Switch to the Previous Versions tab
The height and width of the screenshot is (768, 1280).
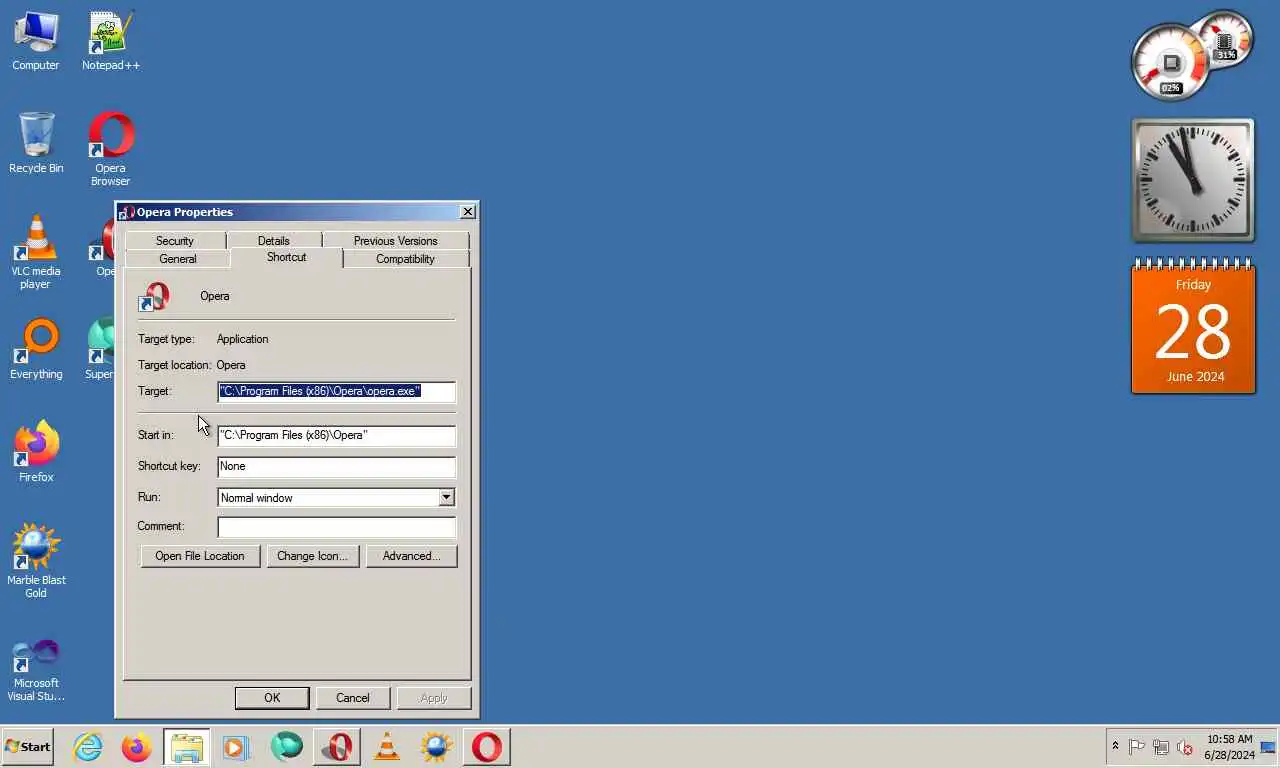coord(396,241)
